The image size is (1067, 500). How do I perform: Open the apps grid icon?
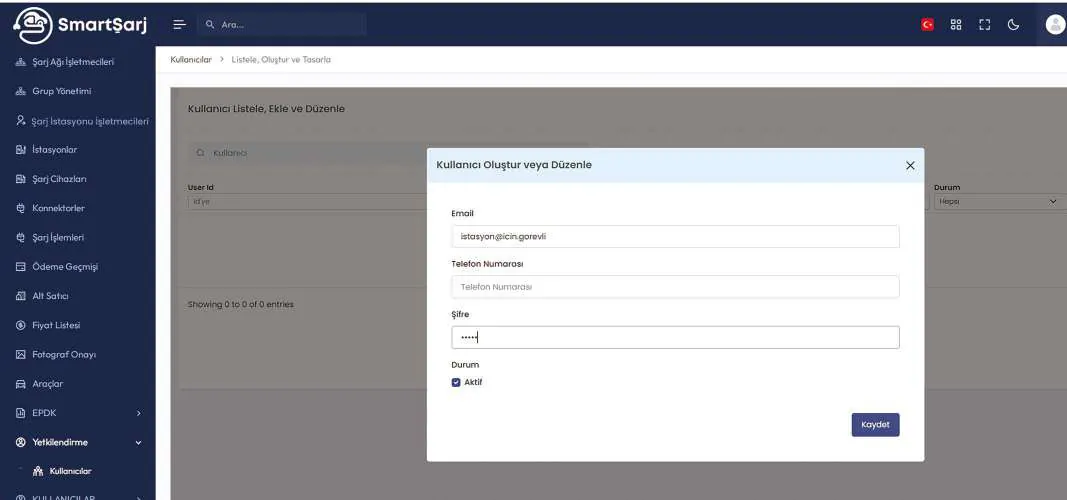point(956,24)
